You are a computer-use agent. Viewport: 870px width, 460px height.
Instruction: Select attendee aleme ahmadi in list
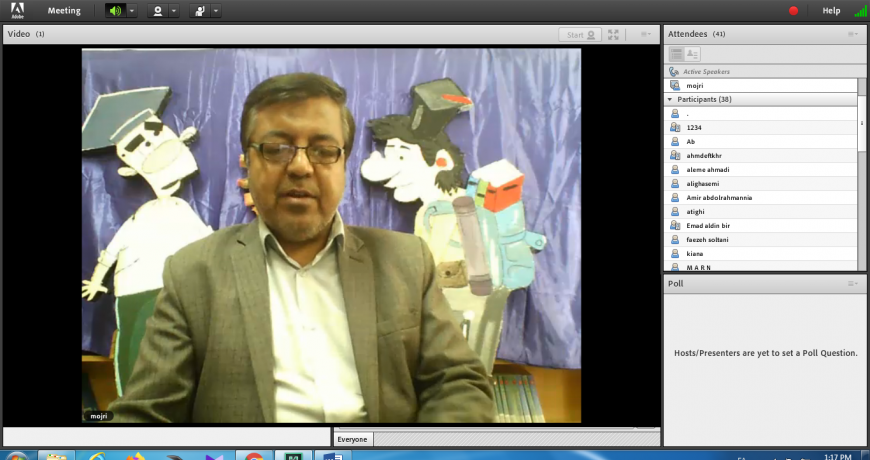click(708, 170)
